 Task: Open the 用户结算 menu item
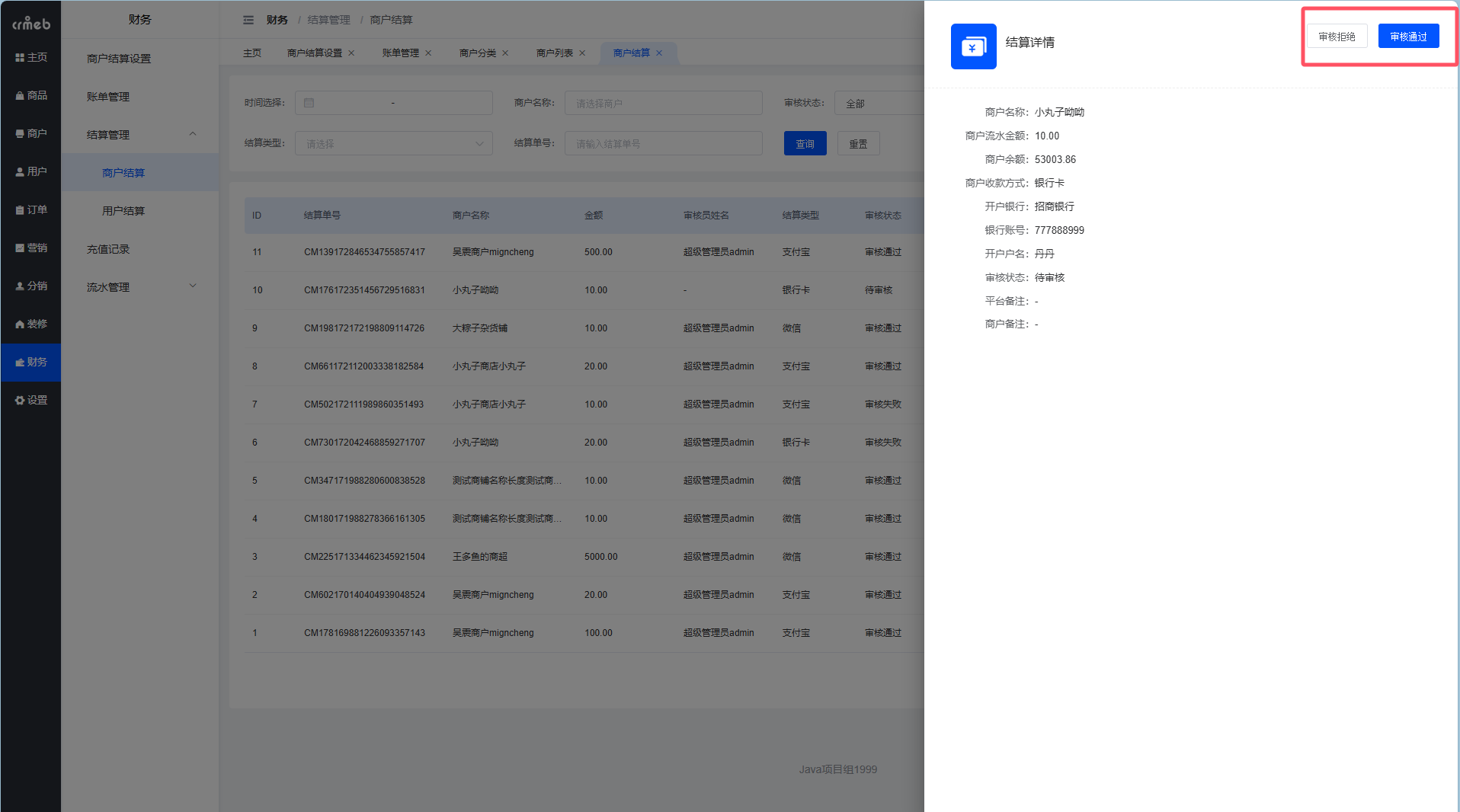click(123, 211)
